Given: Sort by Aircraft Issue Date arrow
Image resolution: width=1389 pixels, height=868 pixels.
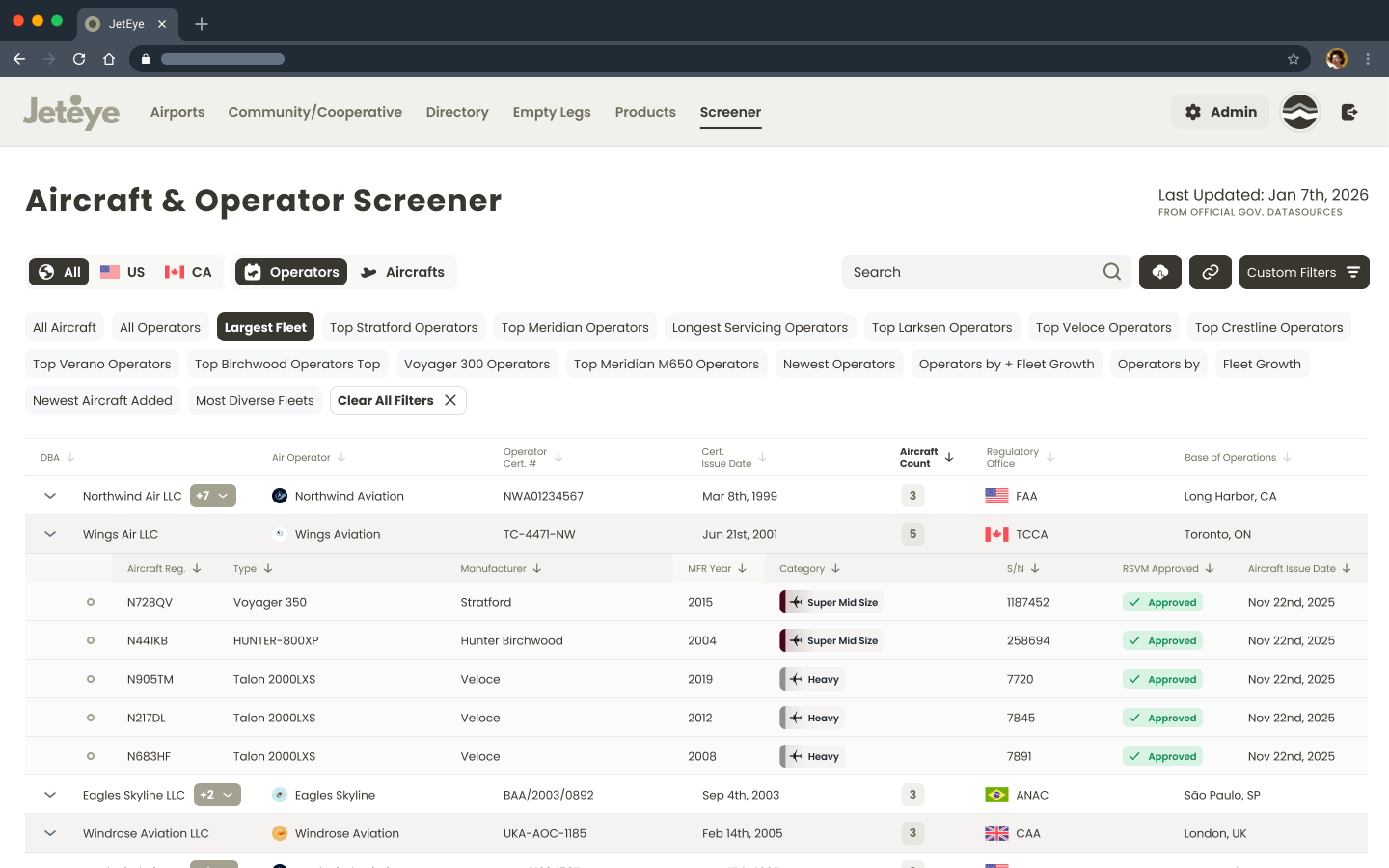Looking at the screenshot, I should point(1347,568).
